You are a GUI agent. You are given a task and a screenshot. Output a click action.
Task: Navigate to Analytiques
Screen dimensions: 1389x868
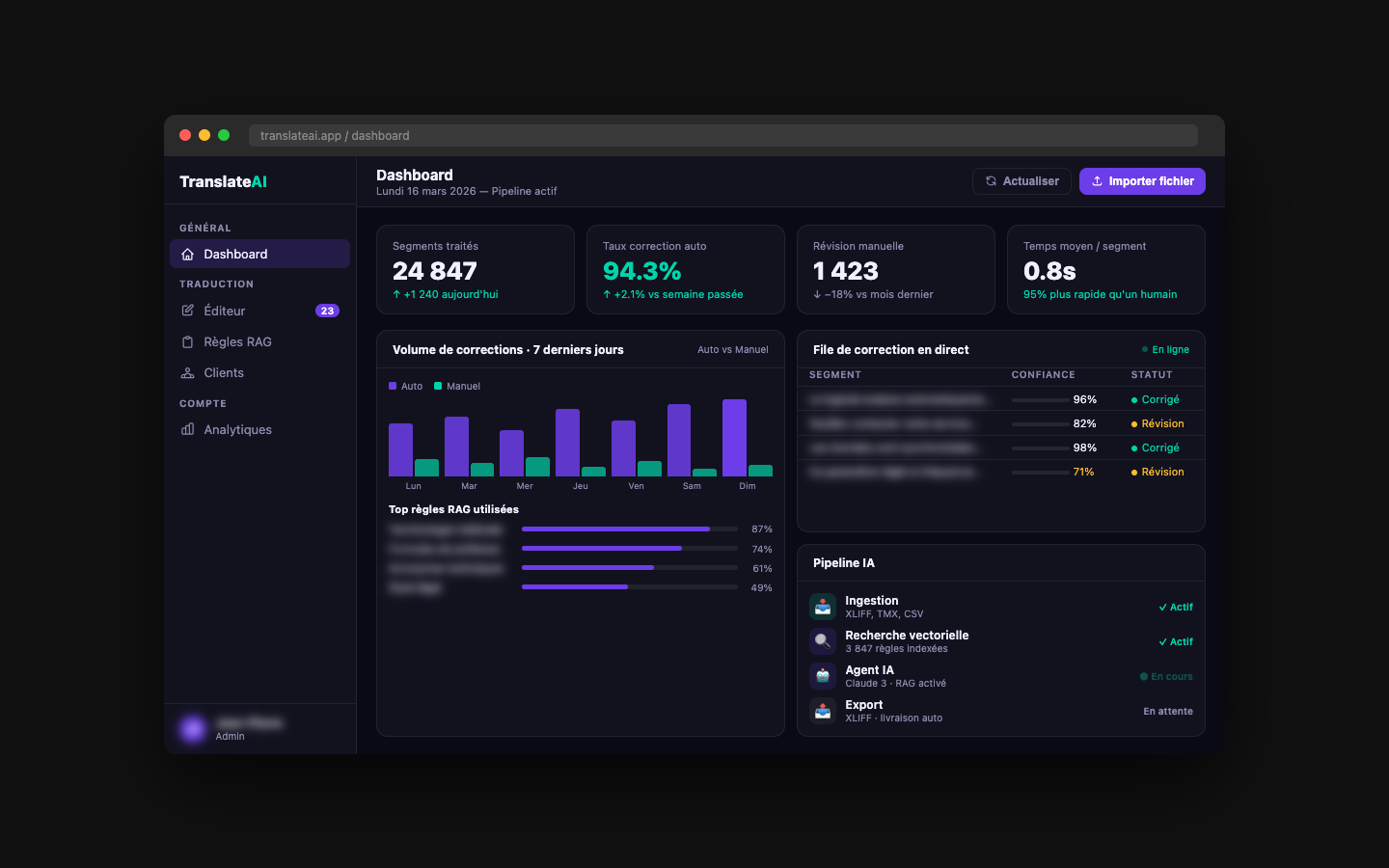click(259, 429)
